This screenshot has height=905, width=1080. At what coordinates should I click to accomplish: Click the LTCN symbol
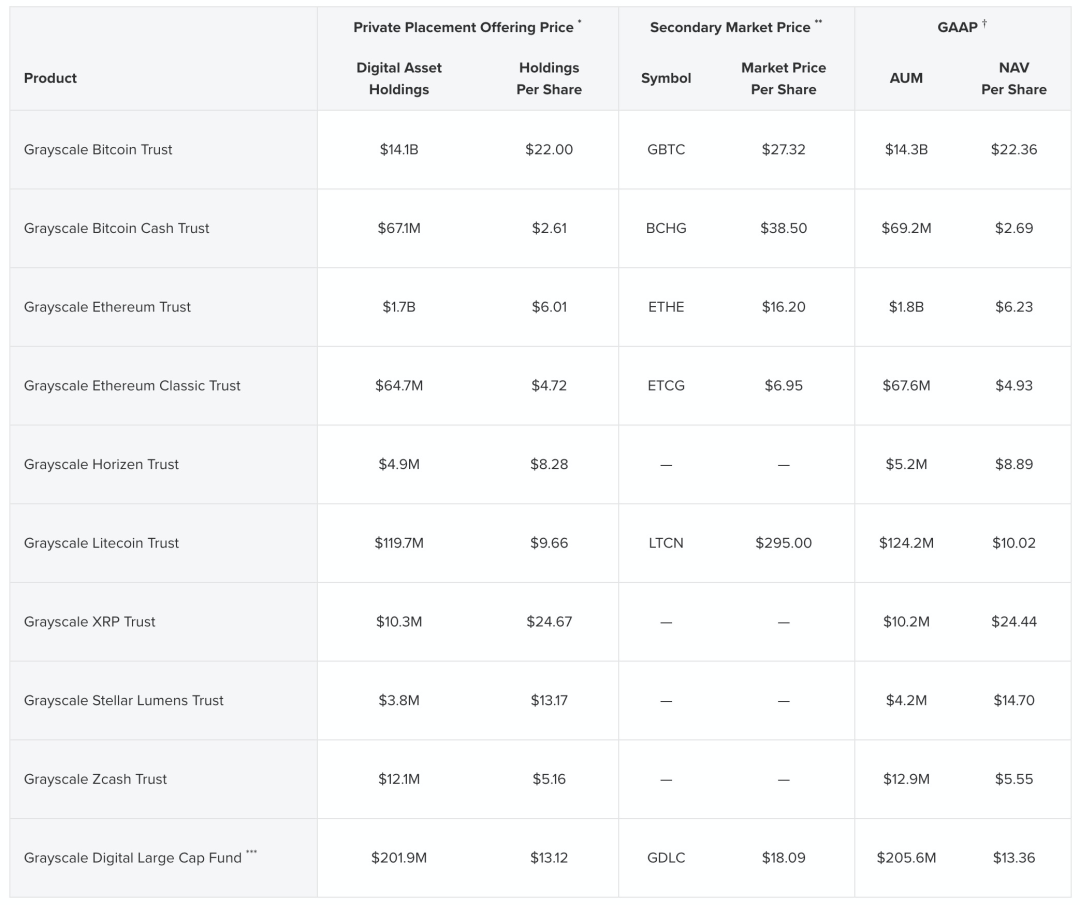tap(666, 543)
